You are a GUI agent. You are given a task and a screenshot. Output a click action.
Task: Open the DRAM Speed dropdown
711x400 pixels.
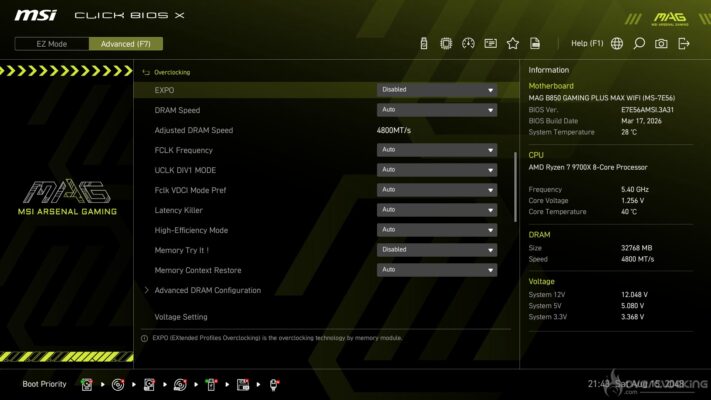[x=437, y=110]
